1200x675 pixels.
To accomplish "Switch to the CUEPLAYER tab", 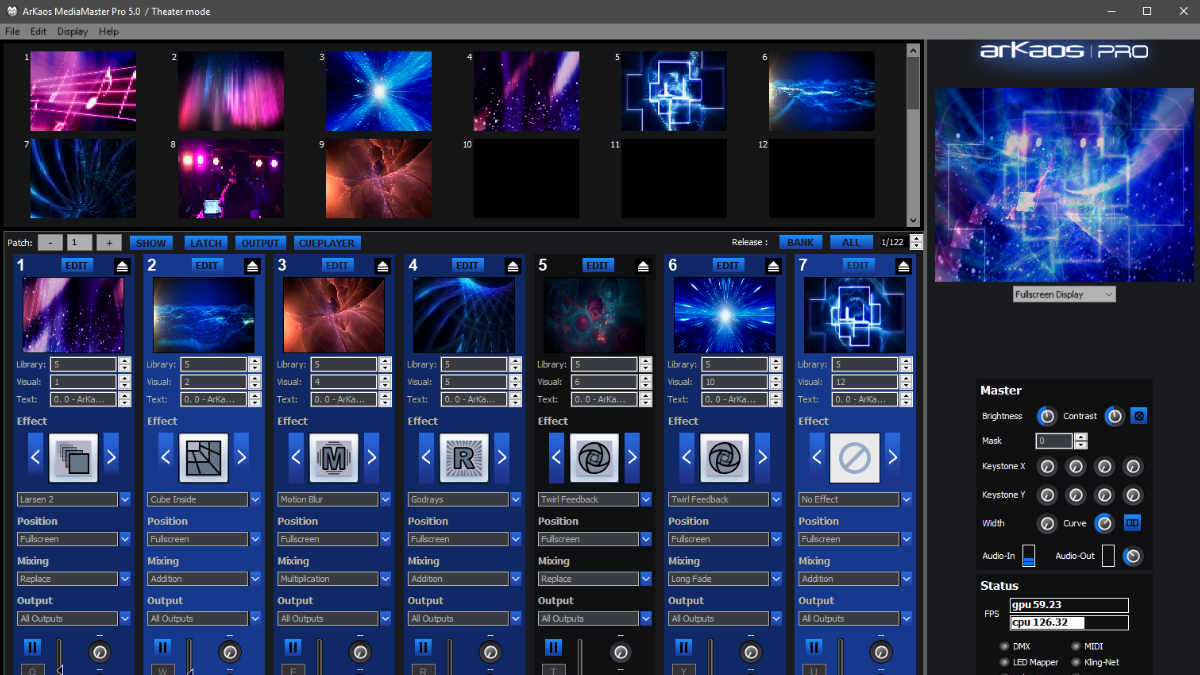I will coord(327,243).
